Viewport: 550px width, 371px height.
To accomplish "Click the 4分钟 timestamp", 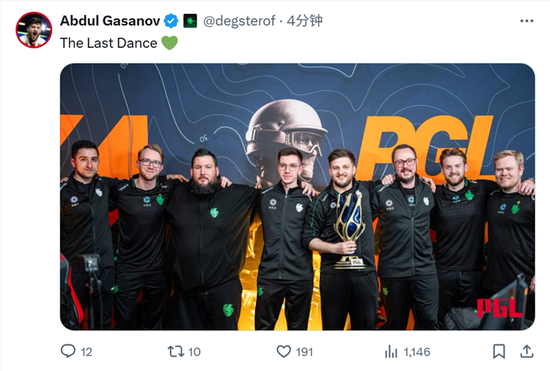I will 304,21.
